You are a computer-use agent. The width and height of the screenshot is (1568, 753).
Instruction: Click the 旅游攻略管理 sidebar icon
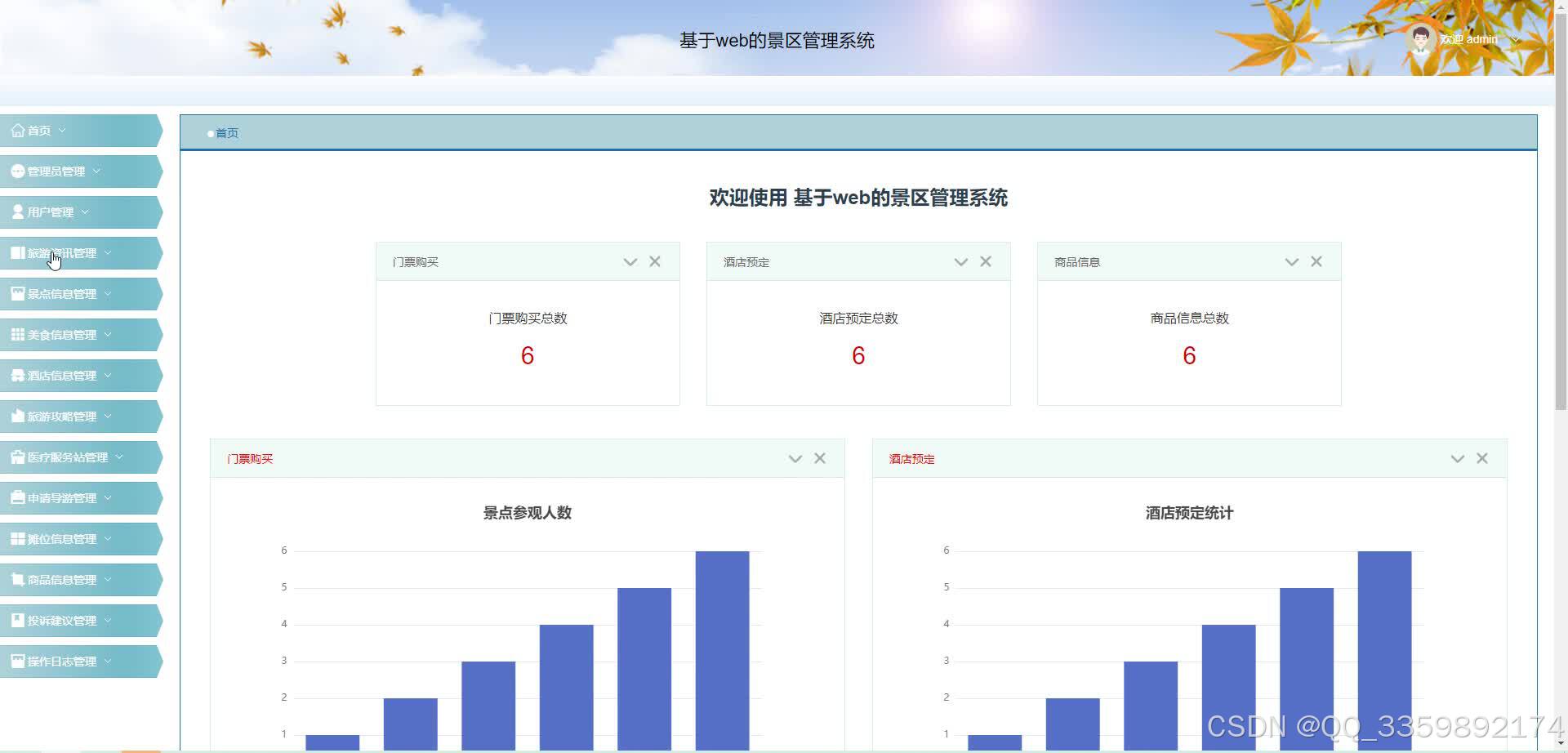(x=18, y=416)
